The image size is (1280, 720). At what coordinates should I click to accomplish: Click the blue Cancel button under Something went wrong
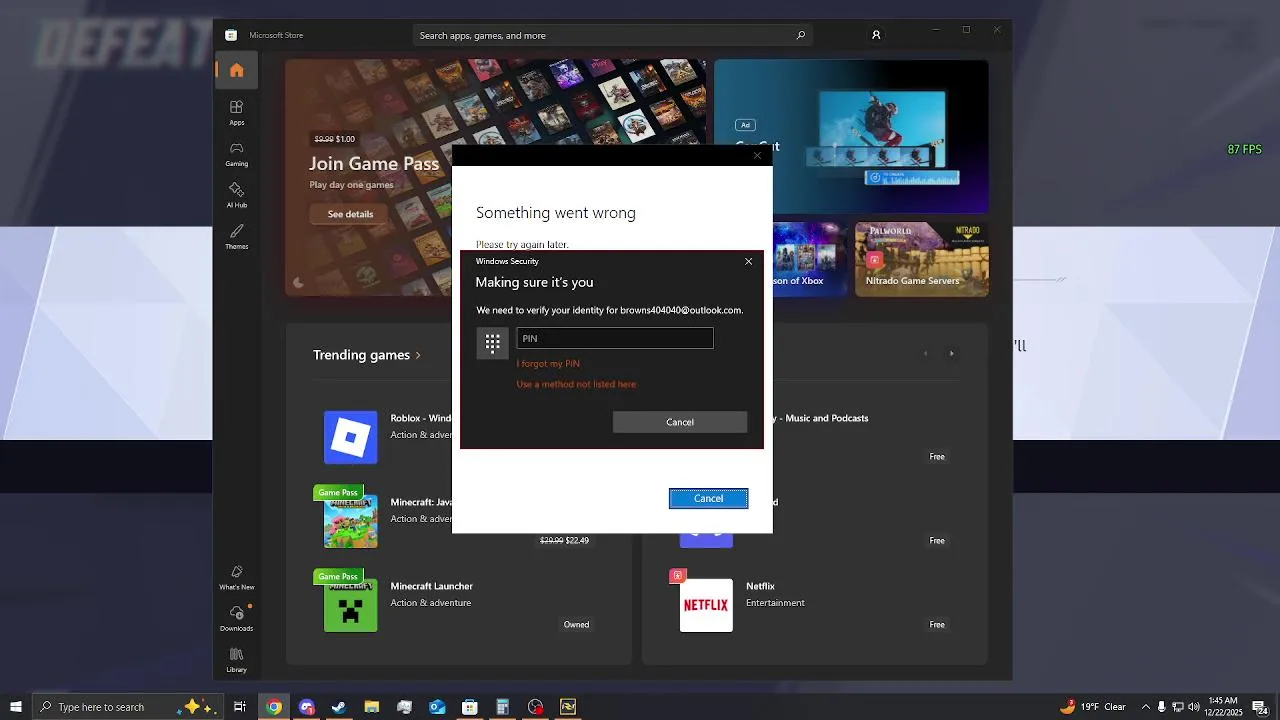[x=708, y=498]
